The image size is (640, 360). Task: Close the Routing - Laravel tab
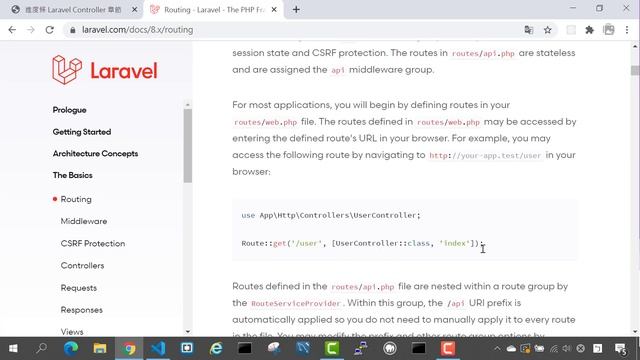274,9
